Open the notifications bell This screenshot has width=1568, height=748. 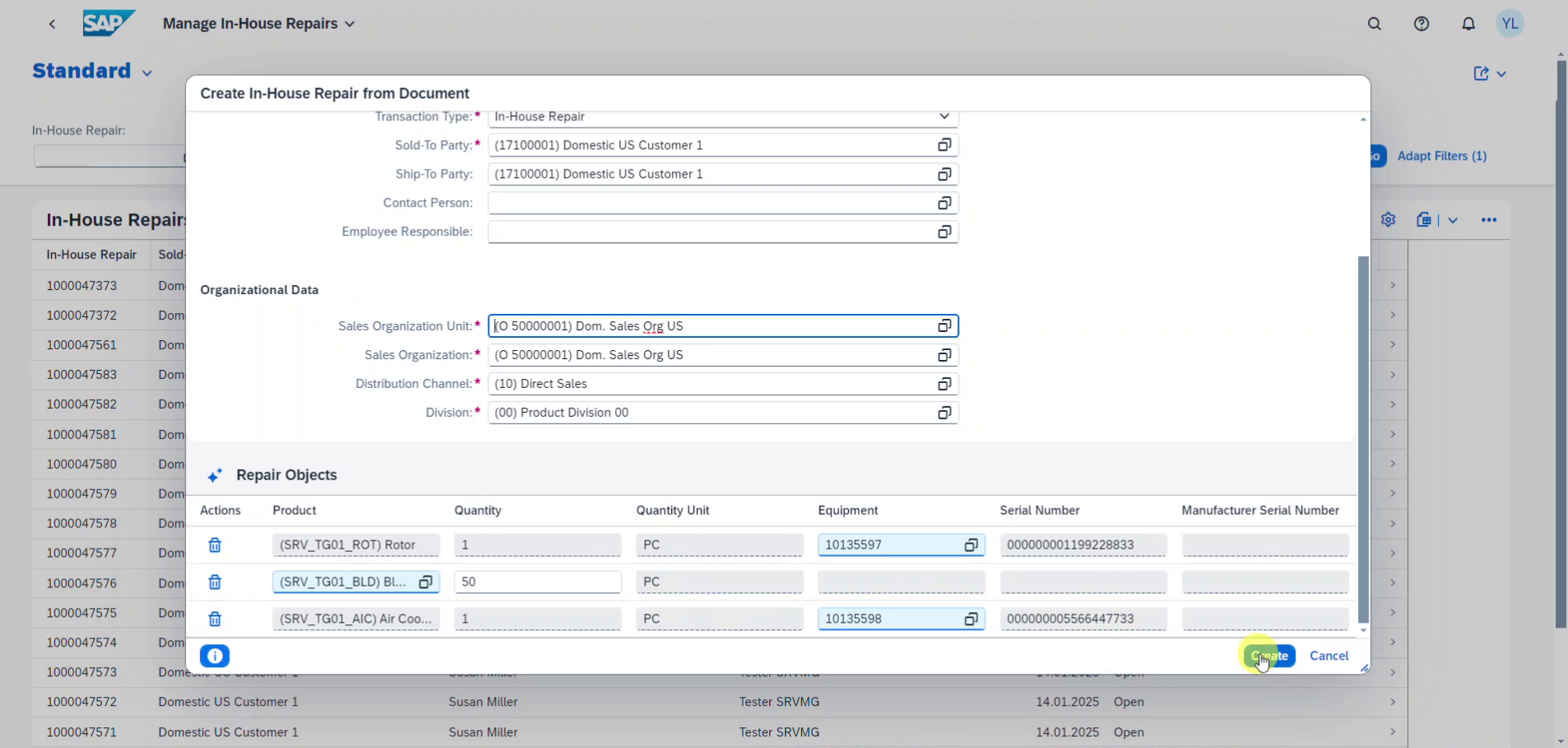pos(1468,24)
